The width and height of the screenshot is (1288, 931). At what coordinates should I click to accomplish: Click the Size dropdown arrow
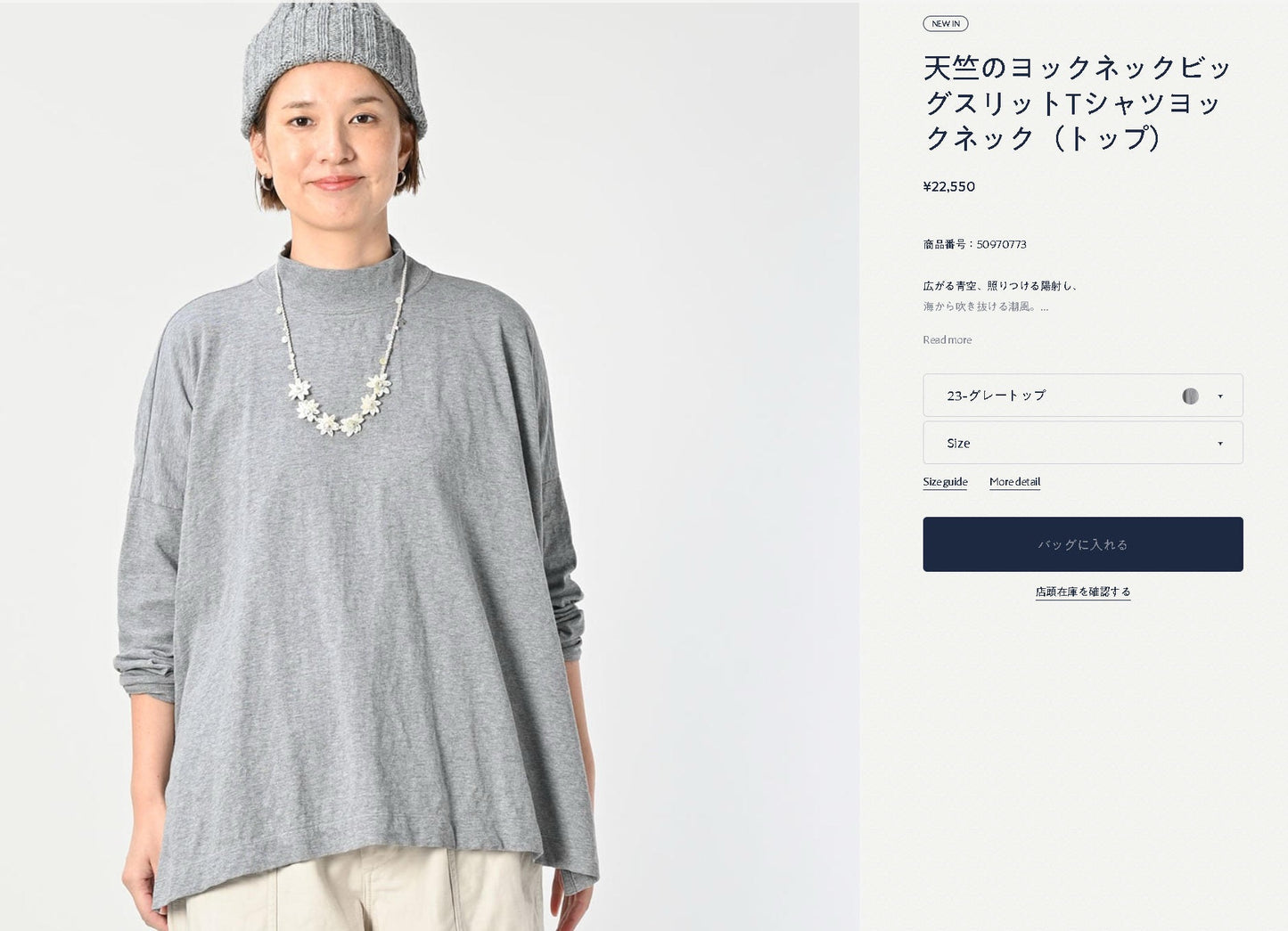[1220, 444]
